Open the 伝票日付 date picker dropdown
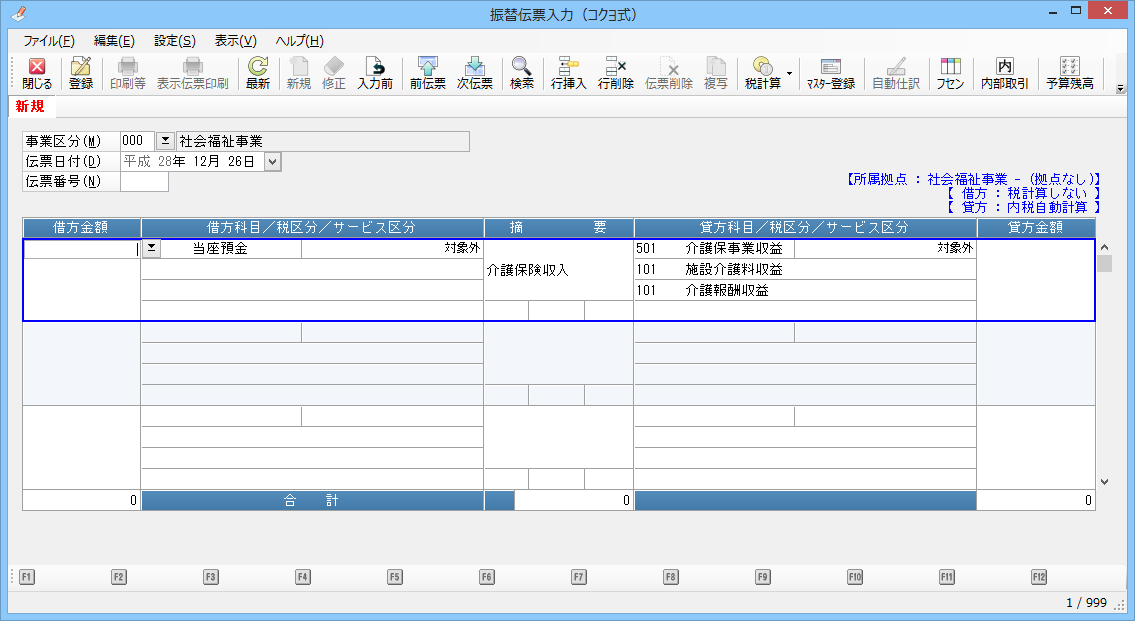The image size is (1135, 621). click(273, 161)
